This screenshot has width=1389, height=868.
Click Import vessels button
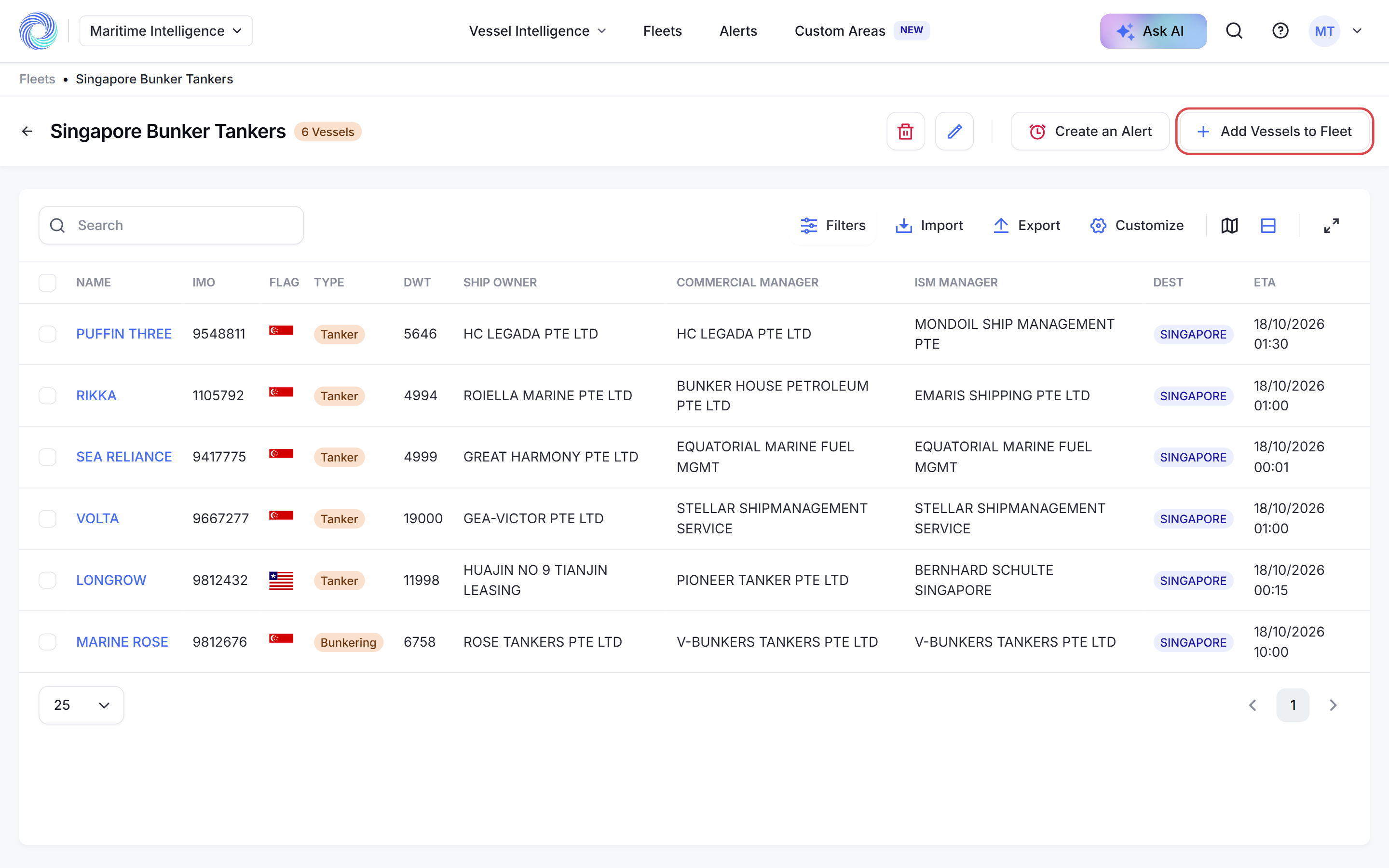click(x=929, y=226)
